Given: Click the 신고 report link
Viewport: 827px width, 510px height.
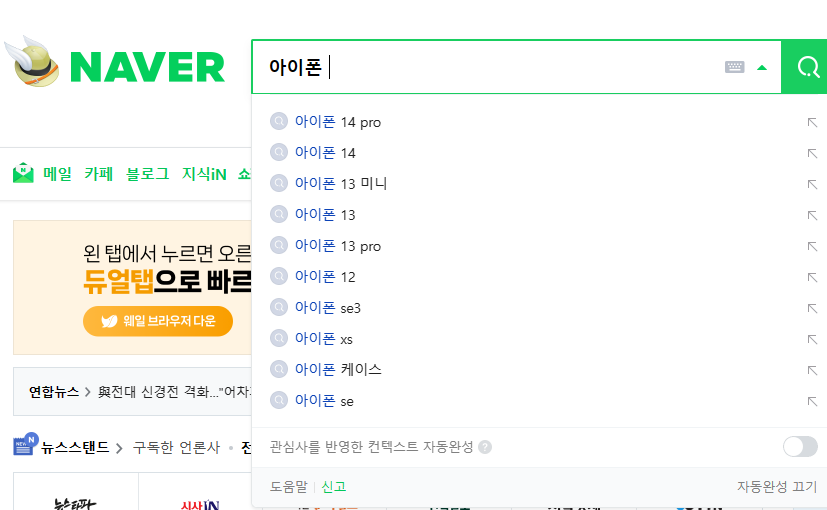Looking at the screenshot, I should [334, 486].
